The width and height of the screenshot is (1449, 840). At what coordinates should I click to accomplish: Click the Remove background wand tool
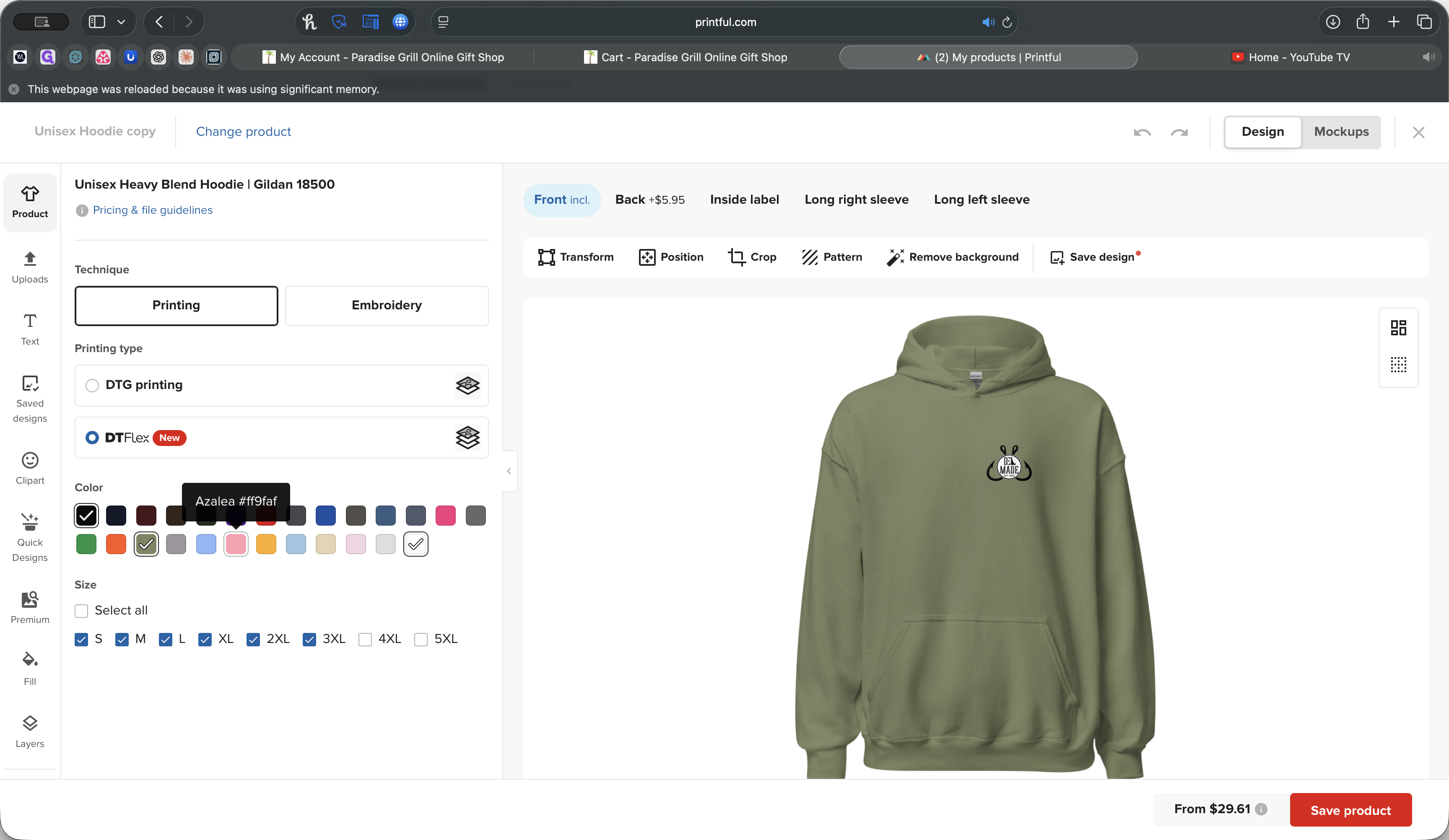tap(953, 257)
